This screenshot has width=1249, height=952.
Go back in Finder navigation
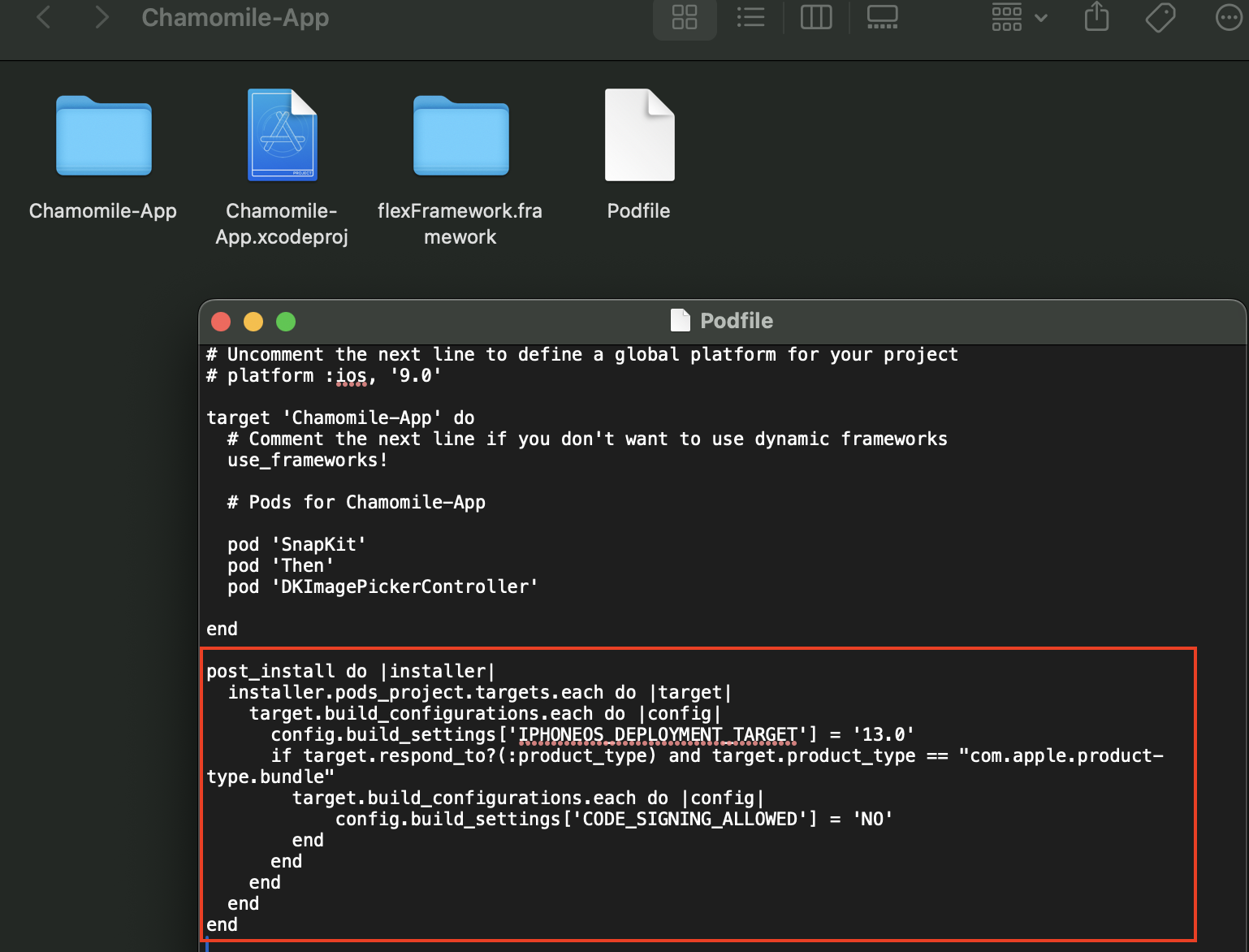click(44, 17)
